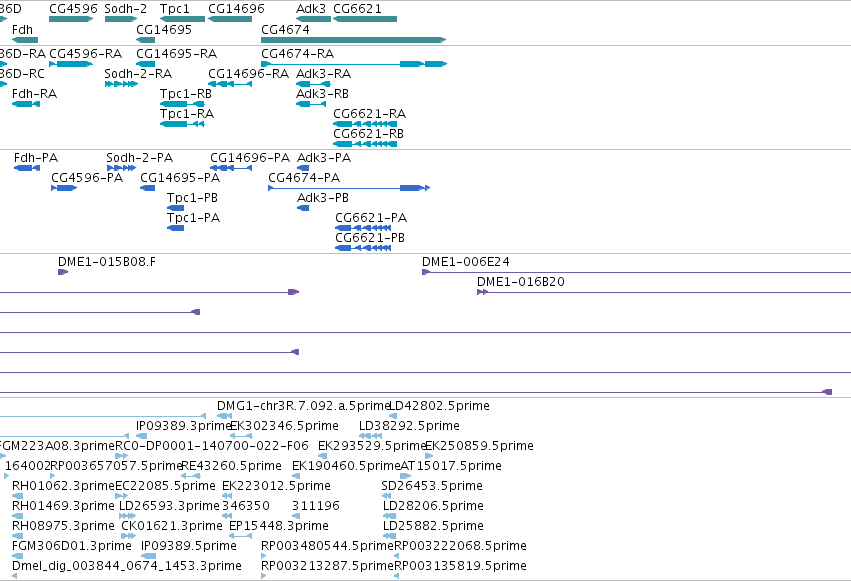Select the Adk3-PB CDS label
This screenshot has width=851, height=581.
coord(323,198)
